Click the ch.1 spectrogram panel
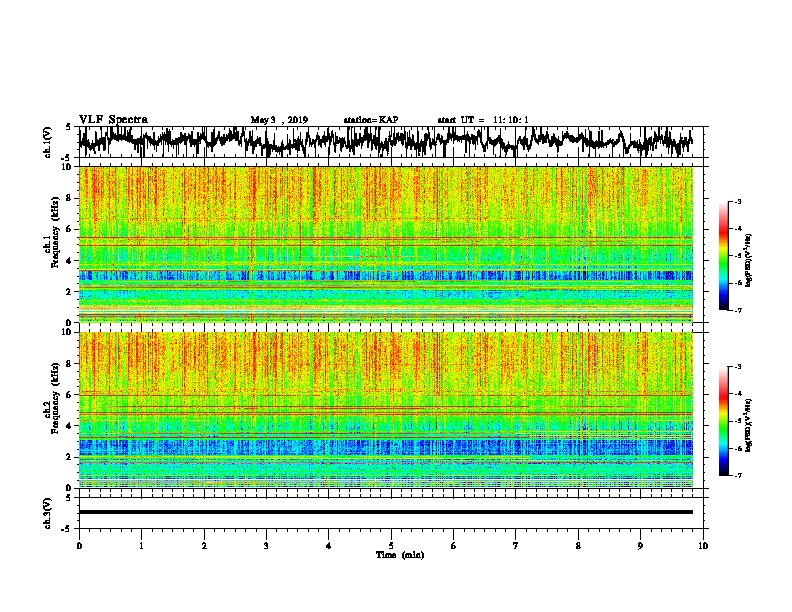Image resolution: width=792 pixels, height=612 pixels. point(386,244)
